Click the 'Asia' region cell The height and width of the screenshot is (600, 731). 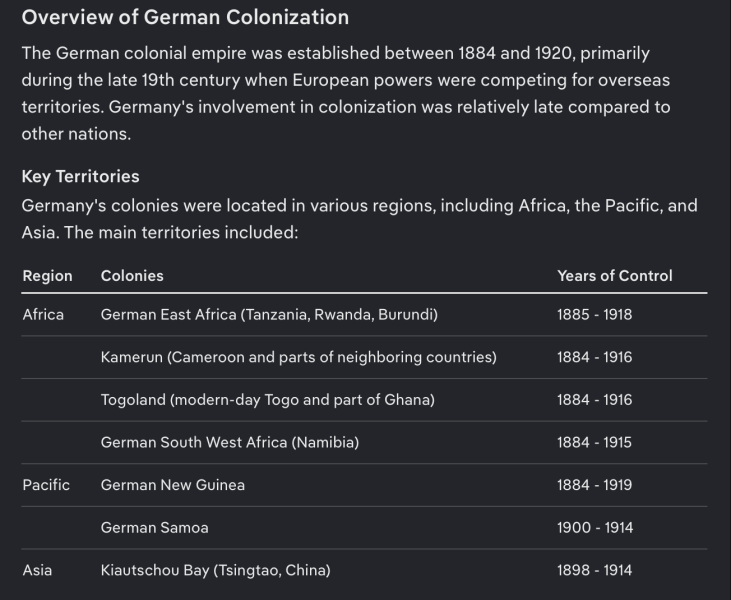tap(37, 570)
